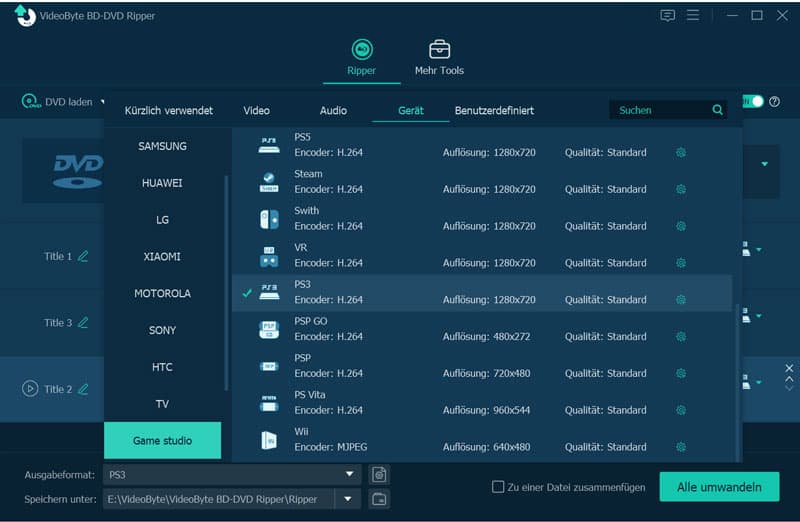Expand the DVD laden dropdown arrow
The height and width of the screenshot is (522, 800).
pyautogui.click(x=103, y=102)
